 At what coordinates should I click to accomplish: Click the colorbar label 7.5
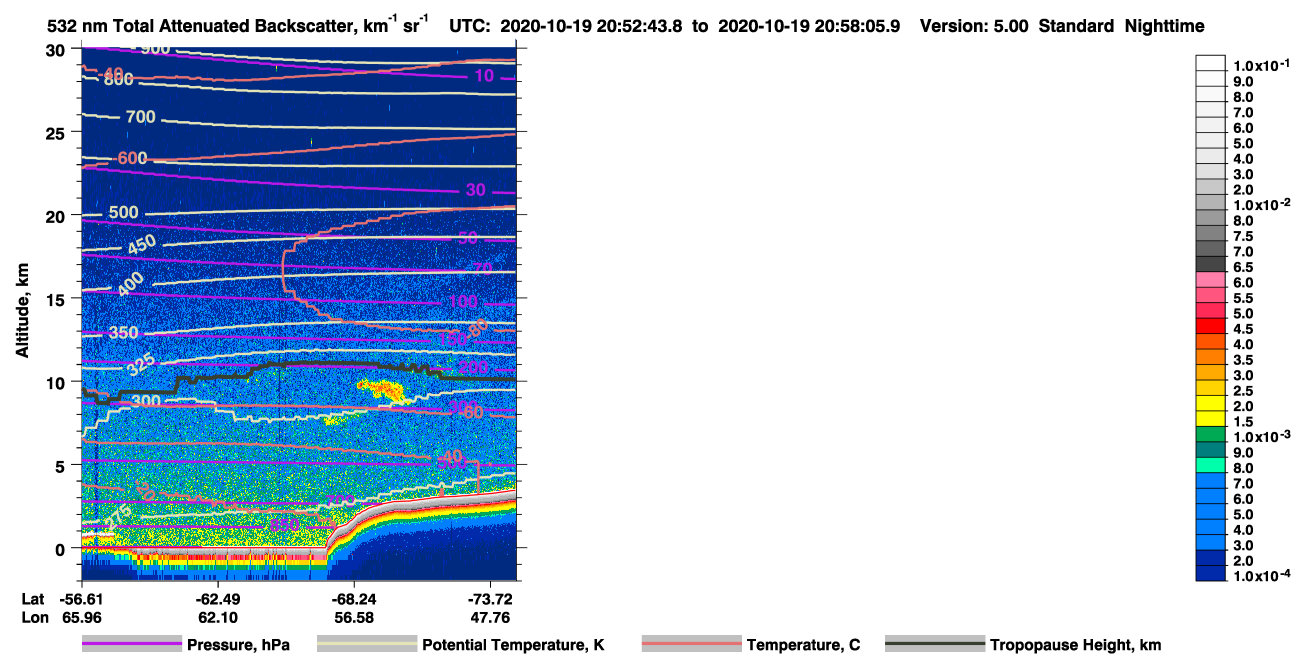(x=1245, y=236)
